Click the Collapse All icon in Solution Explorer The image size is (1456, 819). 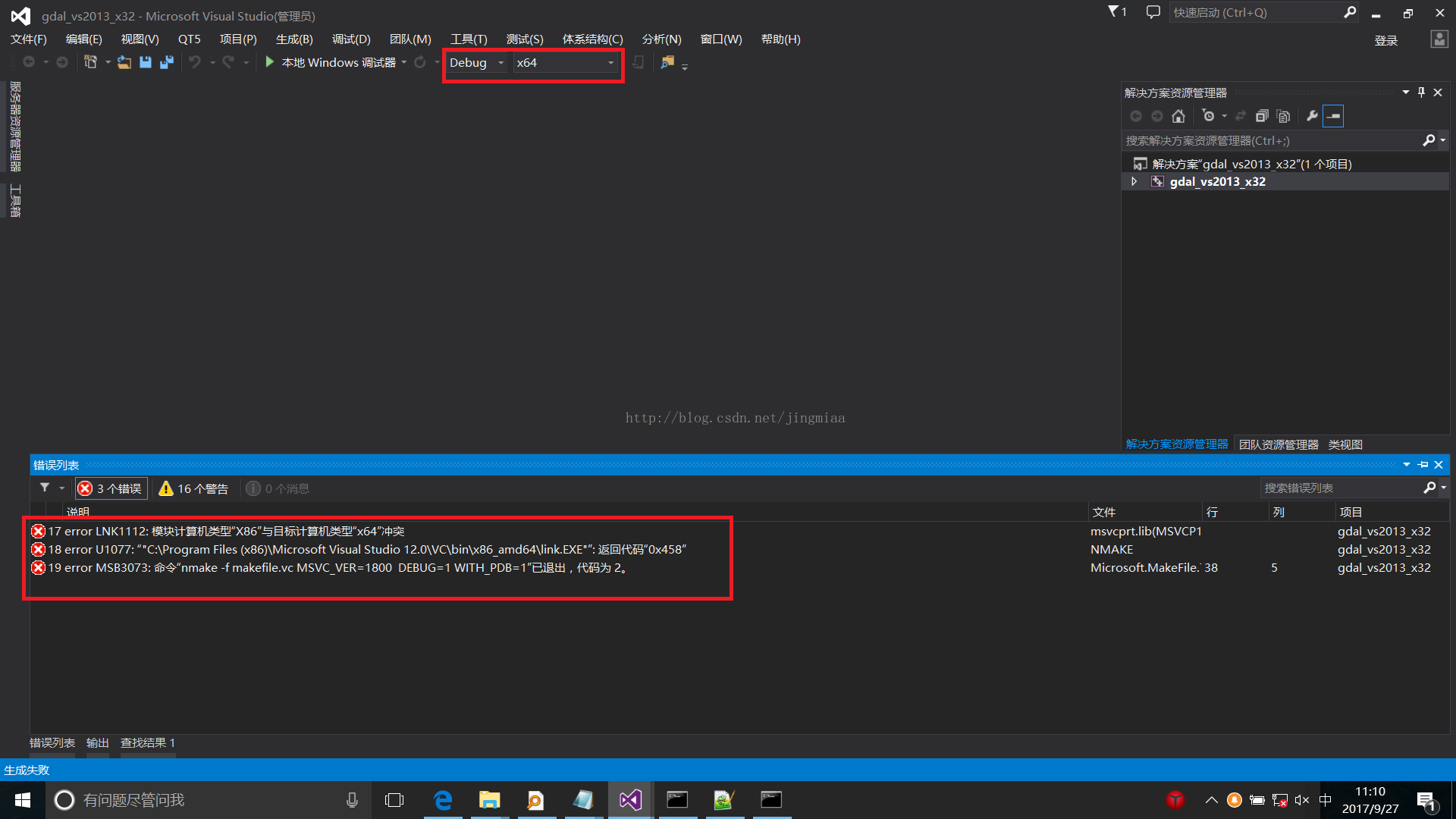coord(1262,116)
